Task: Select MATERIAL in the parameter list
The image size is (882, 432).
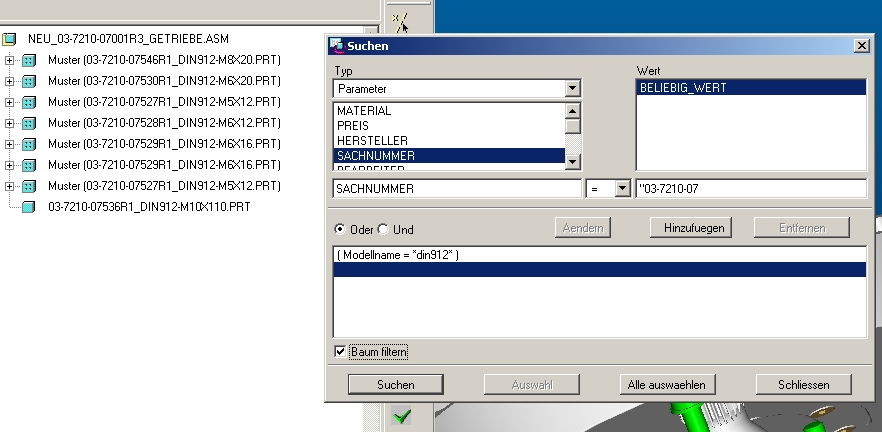Action: (449, 111)
